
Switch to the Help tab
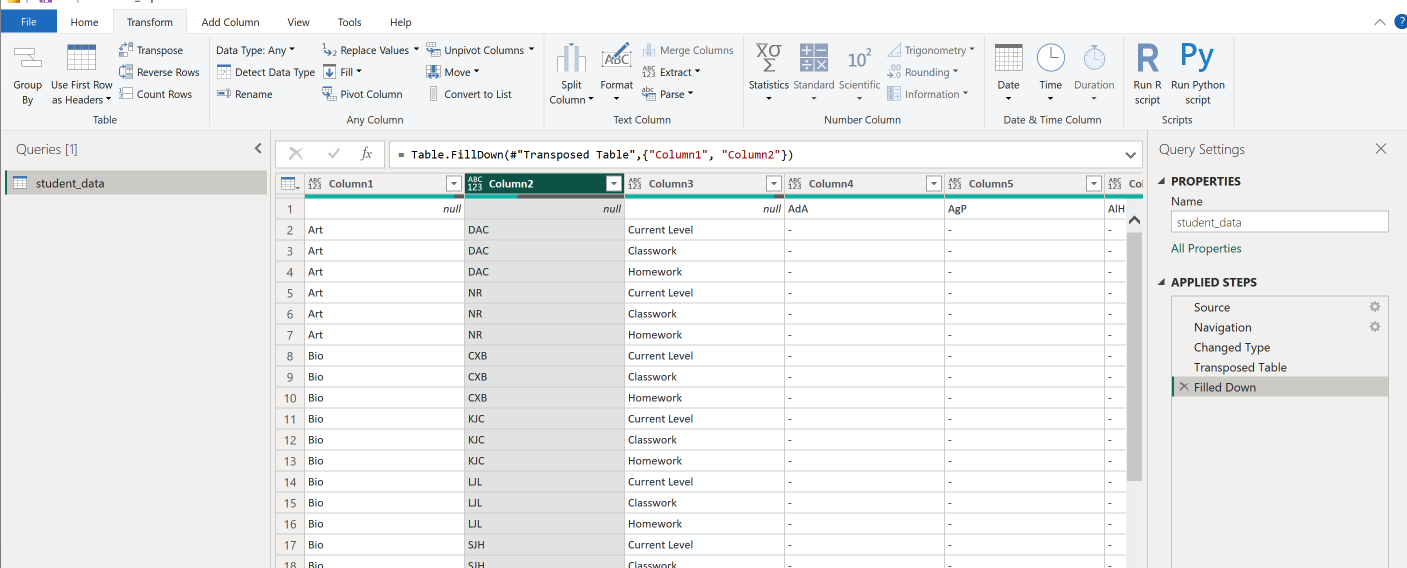click(x=400, y=22)
